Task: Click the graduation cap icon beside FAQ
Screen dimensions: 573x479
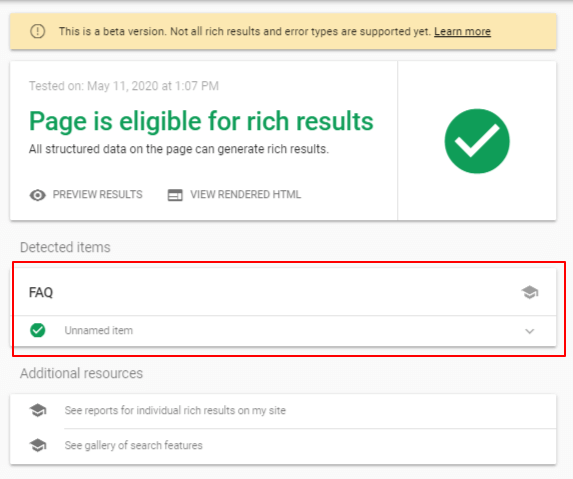Action: (530, 292)
